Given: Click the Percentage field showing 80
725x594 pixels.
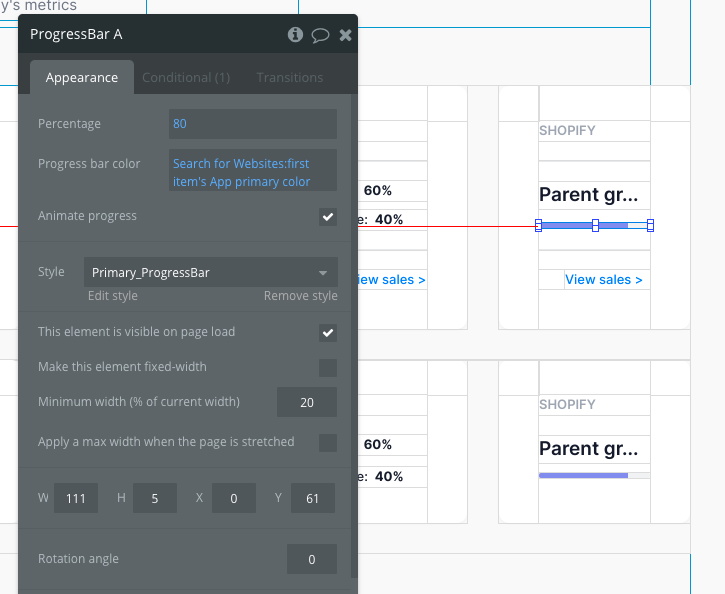Looking at the screenshot, I should [253, 124].
